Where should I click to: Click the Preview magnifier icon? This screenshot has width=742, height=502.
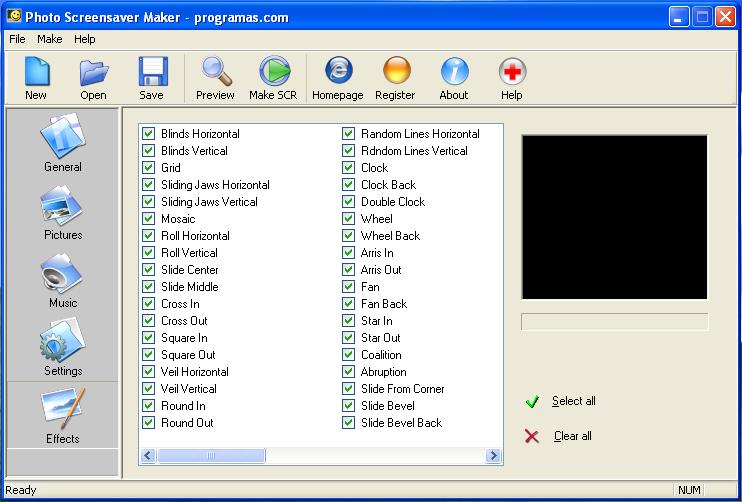click(x=216, y=71)
